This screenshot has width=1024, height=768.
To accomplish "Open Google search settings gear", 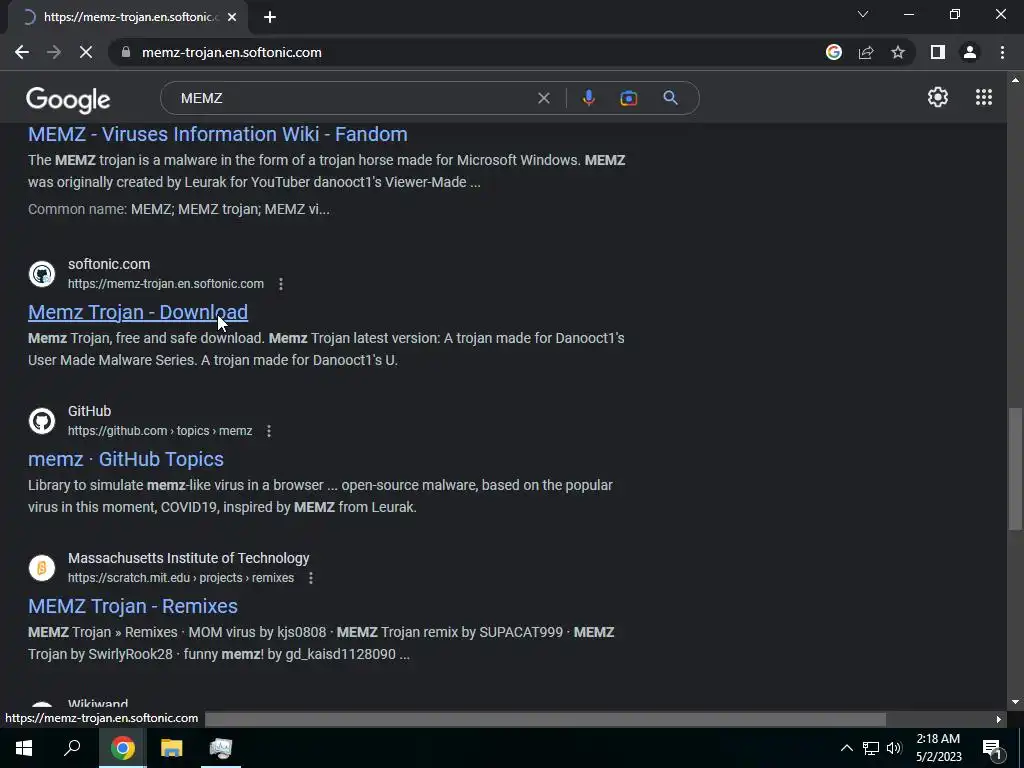I will (938, 97).
